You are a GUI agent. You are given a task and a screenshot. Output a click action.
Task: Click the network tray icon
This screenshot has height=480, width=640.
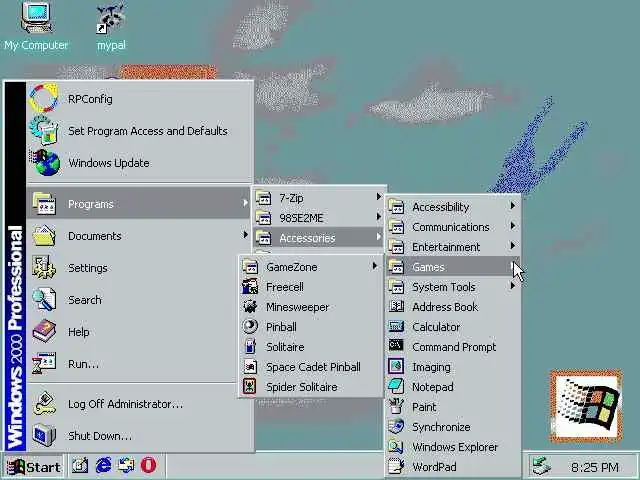tap(541, 466)
